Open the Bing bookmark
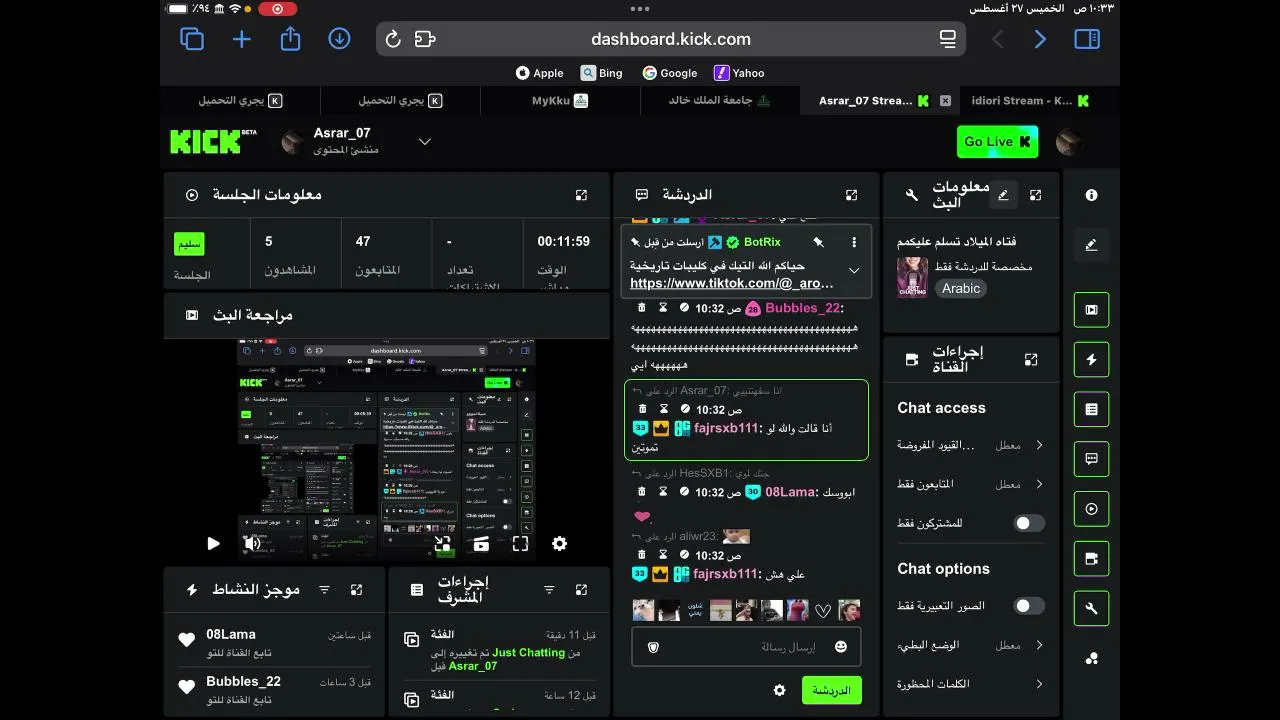 (602, 73)
